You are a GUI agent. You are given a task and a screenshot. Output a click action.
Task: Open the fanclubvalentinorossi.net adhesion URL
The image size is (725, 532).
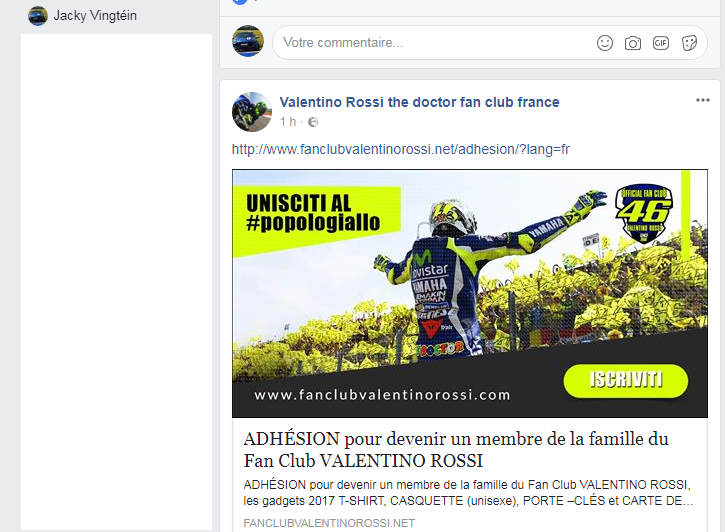coord(400,149)
